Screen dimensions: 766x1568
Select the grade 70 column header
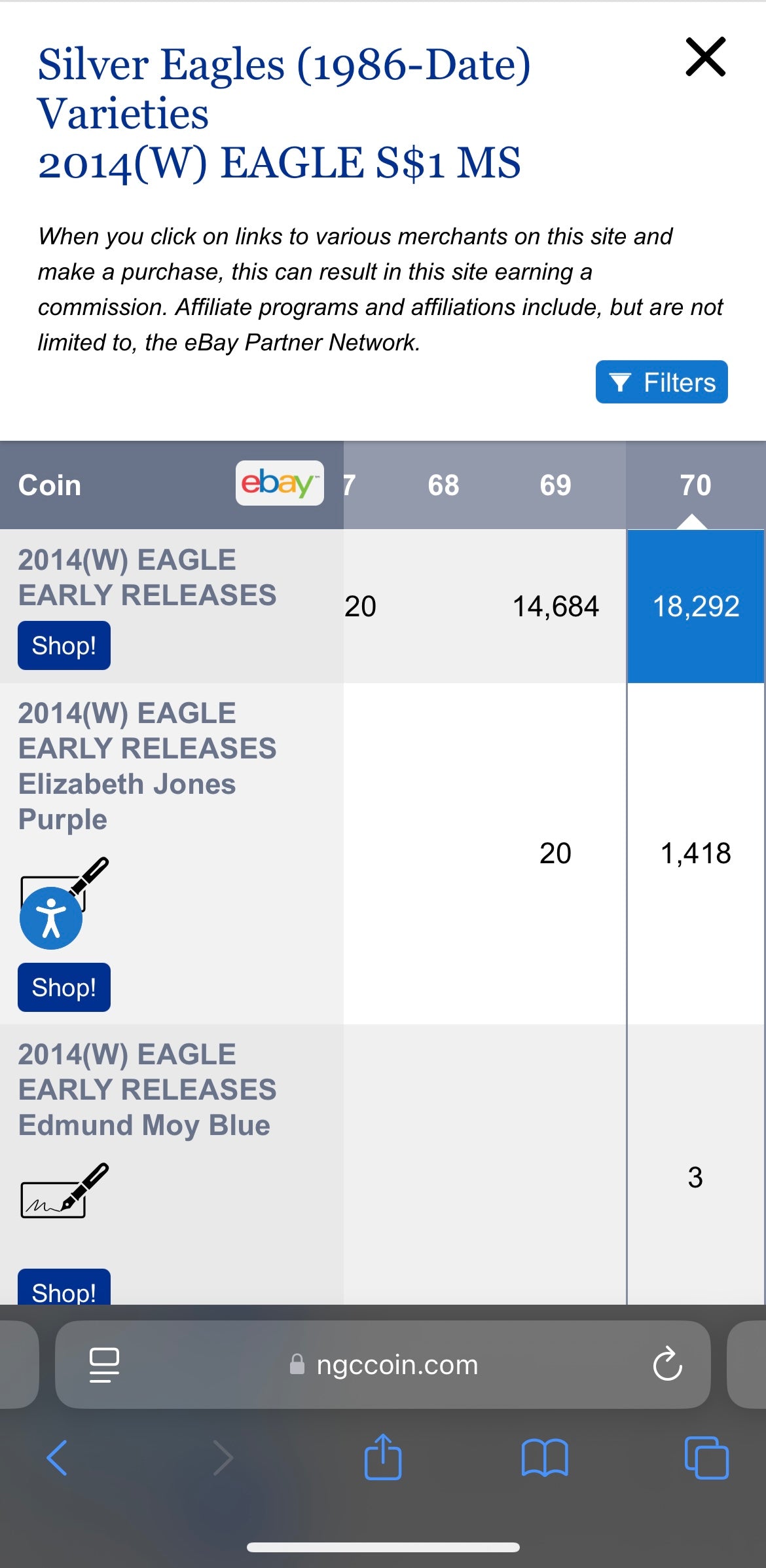695,485
